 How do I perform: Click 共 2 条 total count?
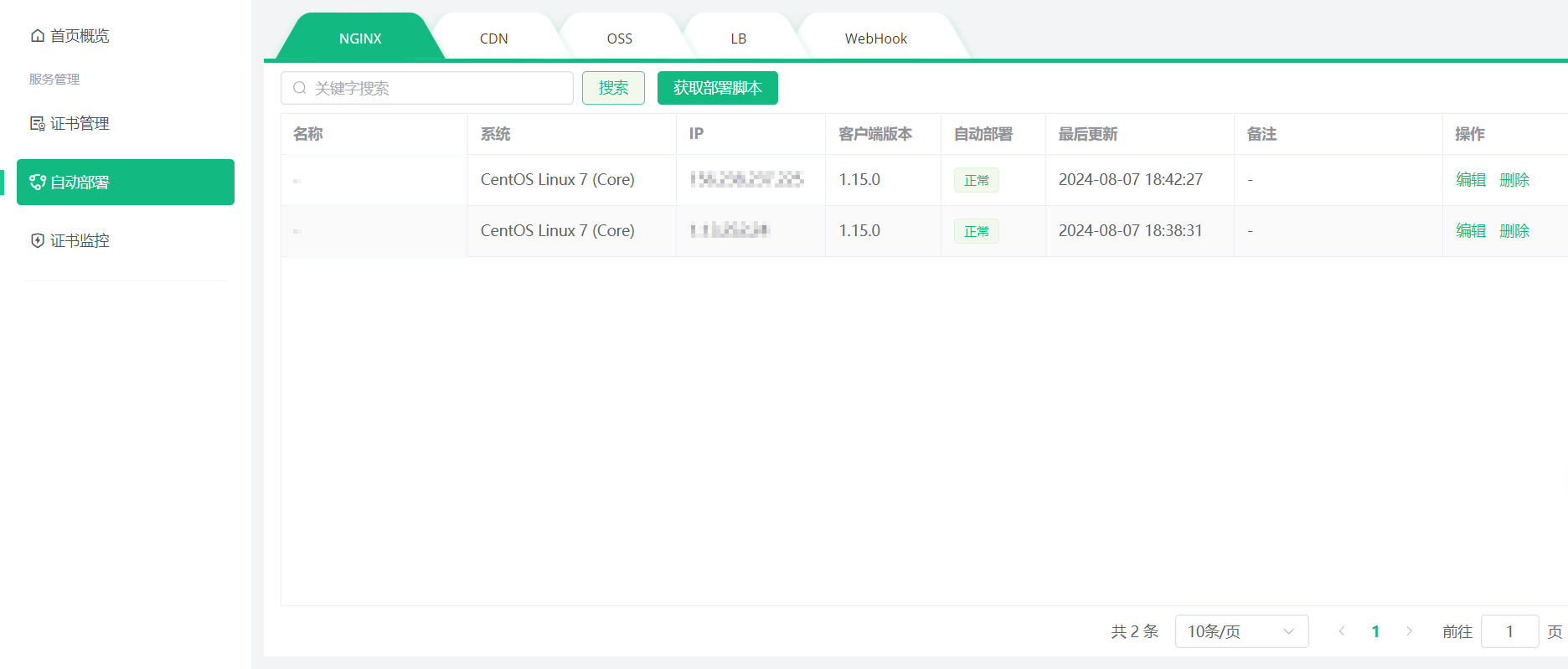point(1135,631)
